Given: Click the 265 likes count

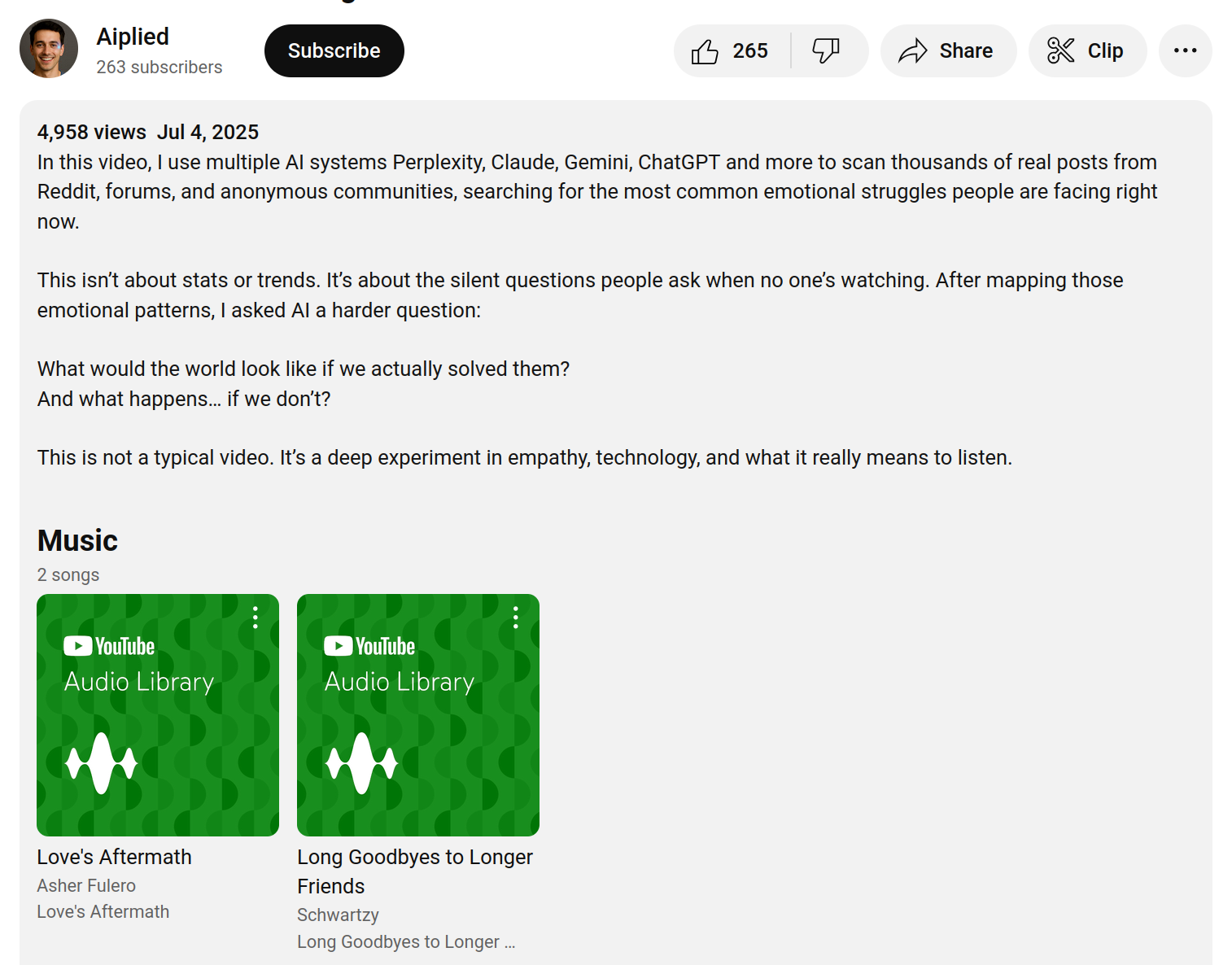Looking at the screenshot, I should (x=749, y=51).
